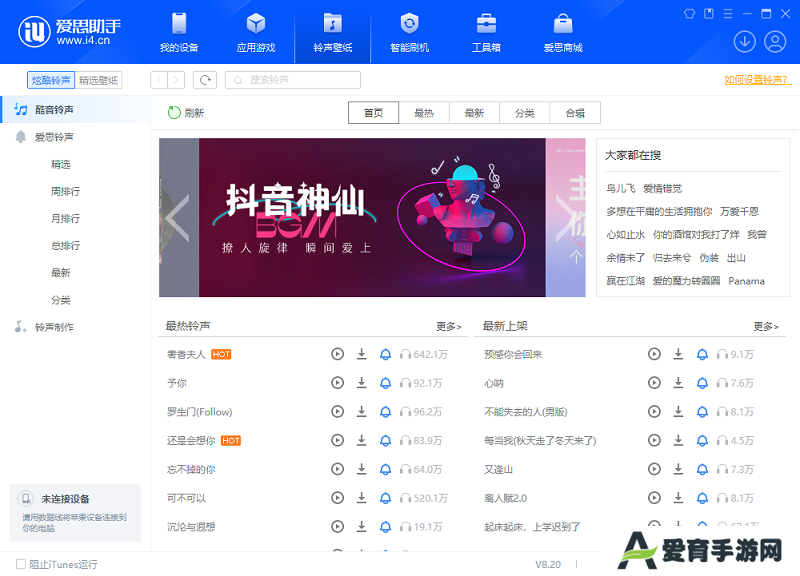This screenshot has height=576, width=800.
Task: Play the ringtone 还是会想你
Action: tap(337, 440)
